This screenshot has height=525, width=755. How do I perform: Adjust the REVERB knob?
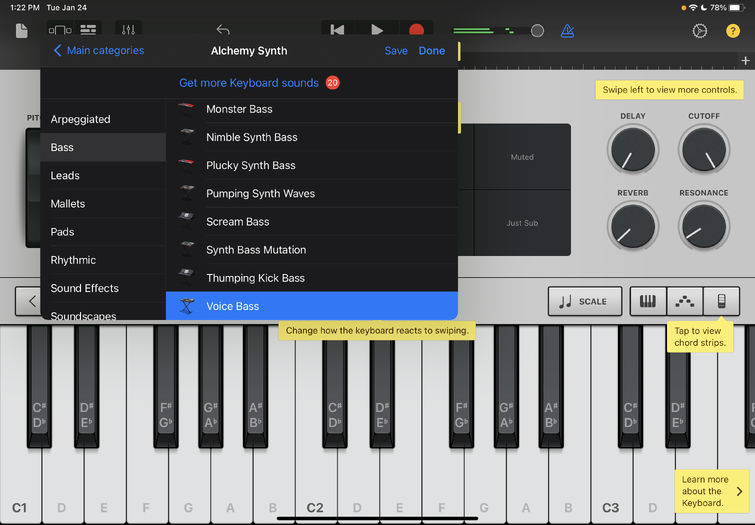click(633, 225)
